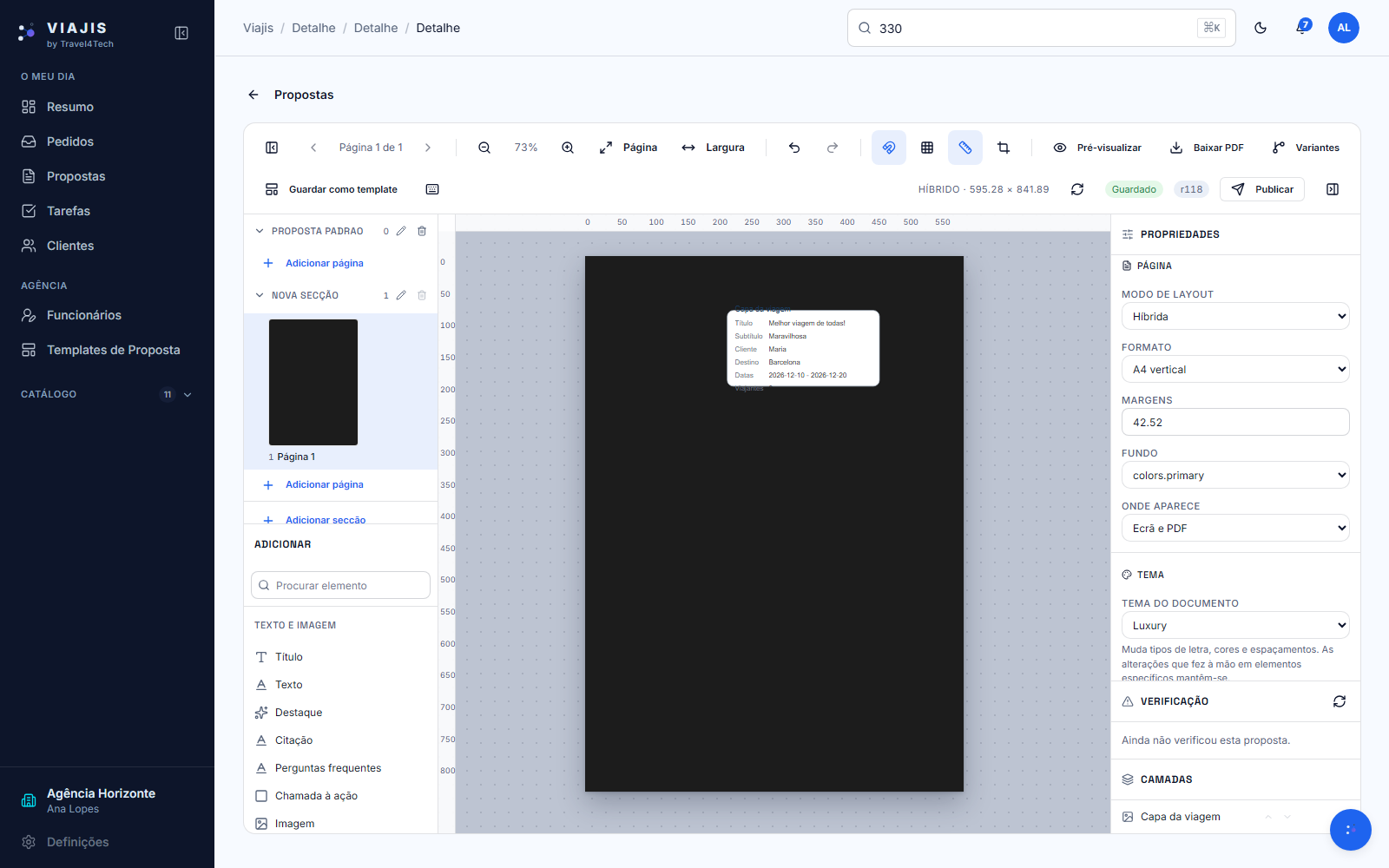Screen dimensions: 1389x868
Task: Toggle rulers icon
Action: [965, 148]
